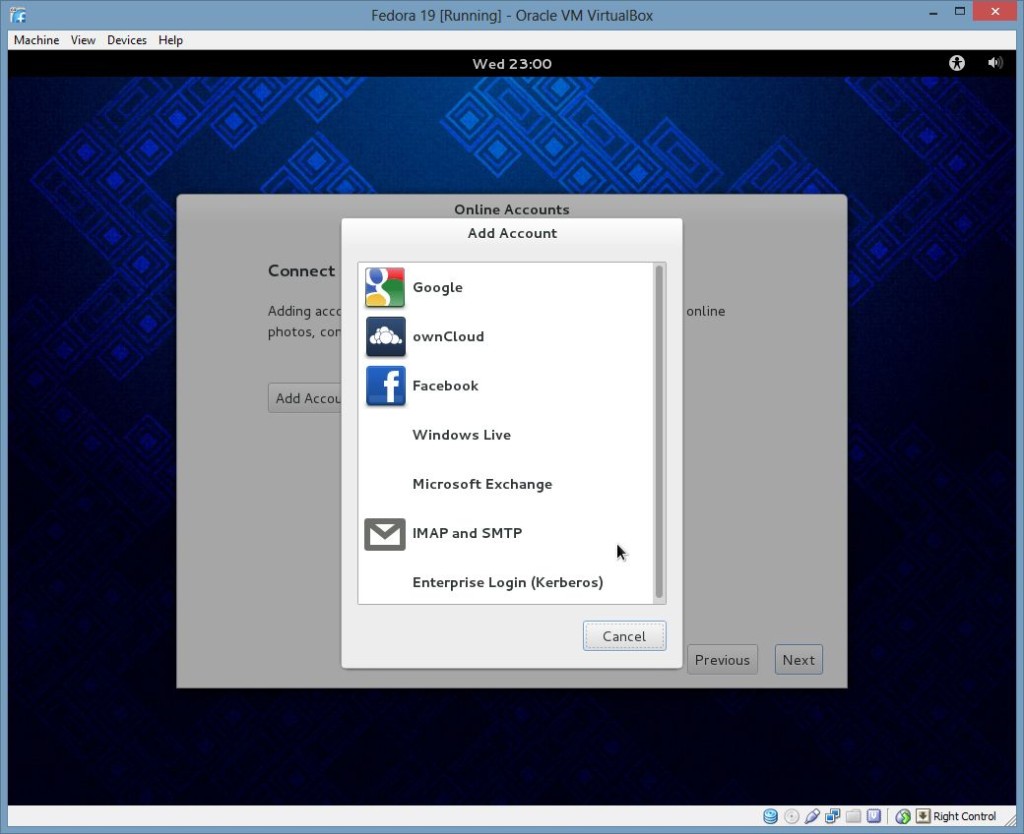Viewport: 1024px width, 834px height.
Task: Open the volume speaker indicator
Action: (995, 63)
